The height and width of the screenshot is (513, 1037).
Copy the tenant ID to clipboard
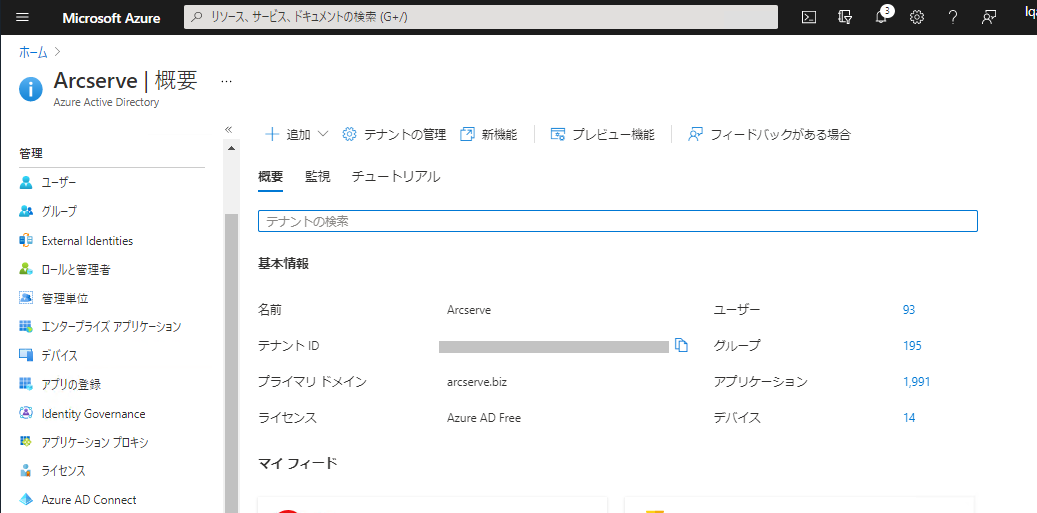(681, 345)
